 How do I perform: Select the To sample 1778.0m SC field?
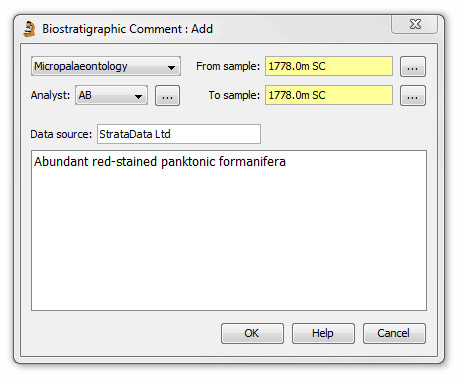click(329, 95)
